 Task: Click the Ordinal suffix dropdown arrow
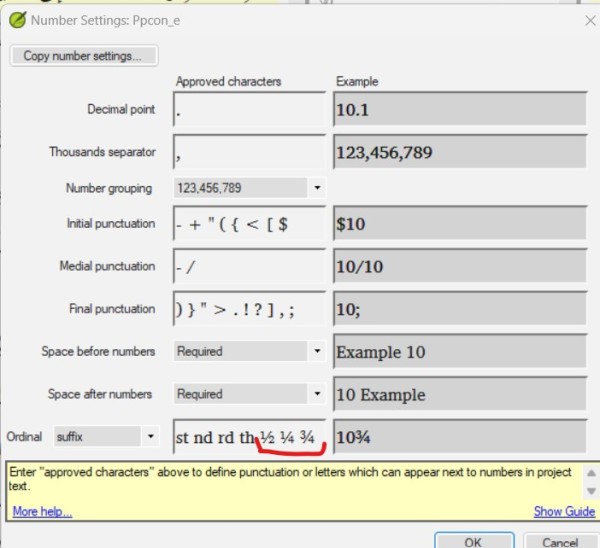(151, 437)
